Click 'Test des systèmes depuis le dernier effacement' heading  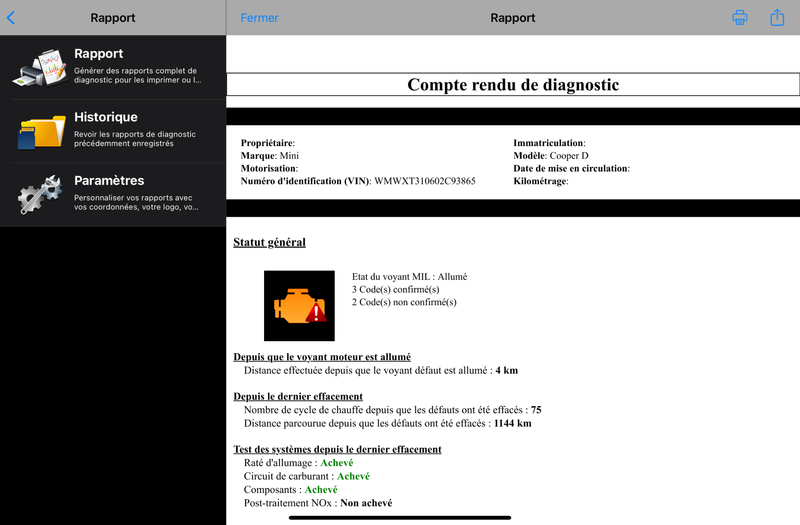[337, 449]
